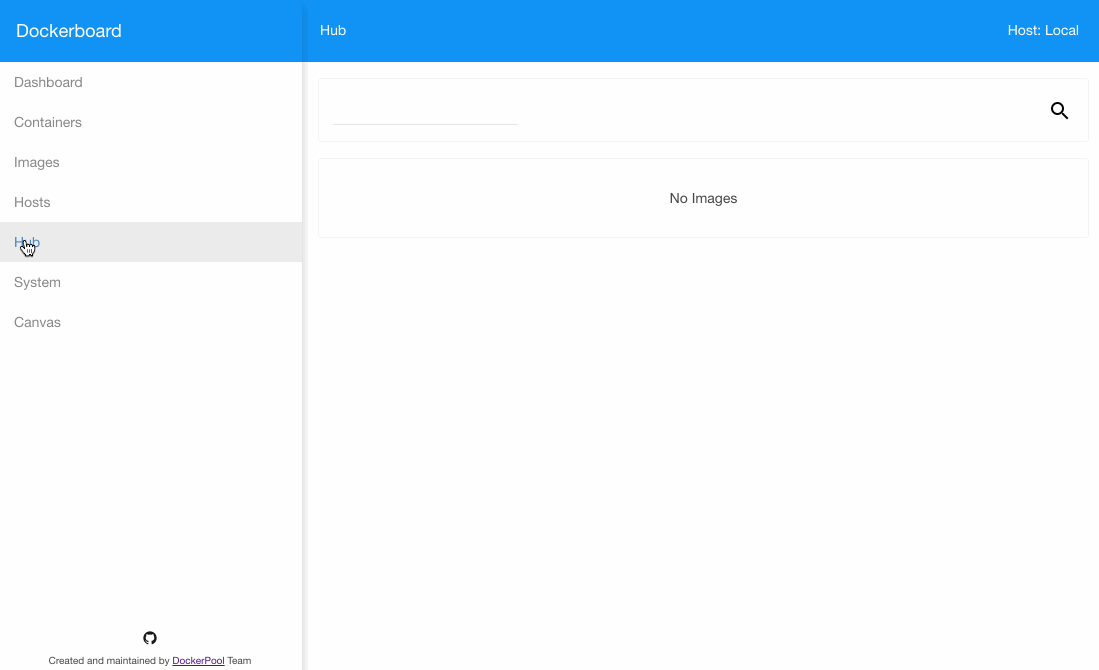Click the "No Images" message
Image resolution: width=1099 pixels, height=670 pixels.
click(703, 198)
